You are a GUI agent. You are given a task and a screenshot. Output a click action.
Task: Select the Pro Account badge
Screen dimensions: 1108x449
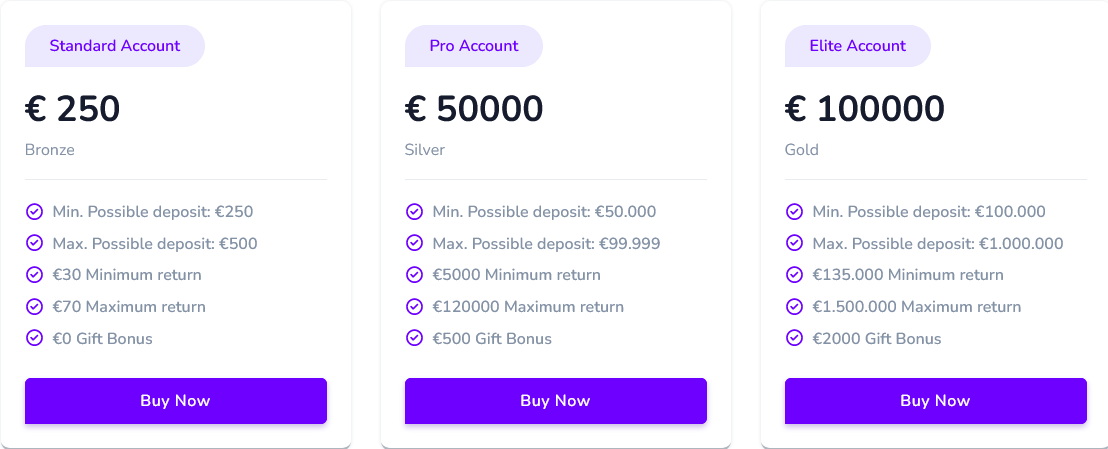(474, 46)
